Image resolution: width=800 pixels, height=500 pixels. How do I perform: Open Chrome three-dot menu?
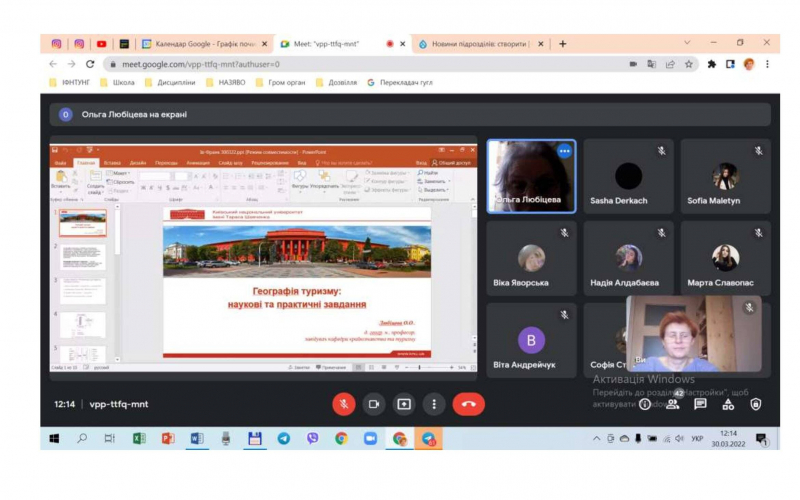(767, 64)
